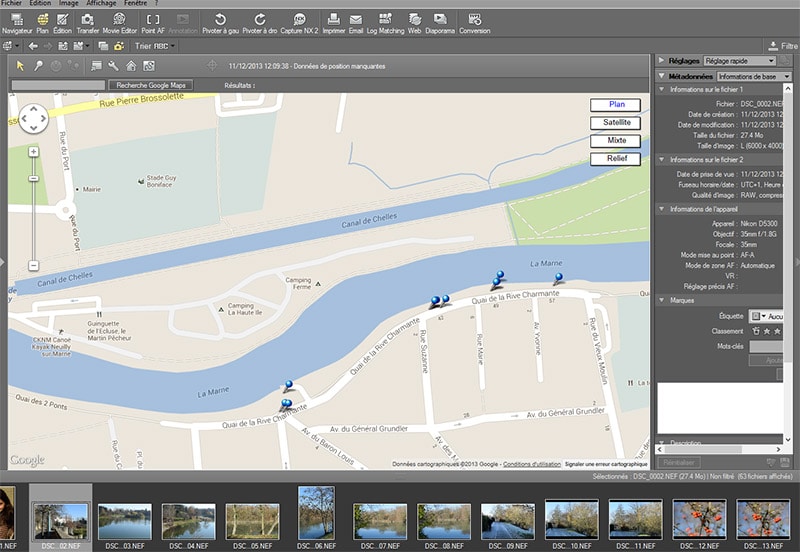The image size is (800, 552).
Task: Go back with the left arrow
Action: (33, 46)
